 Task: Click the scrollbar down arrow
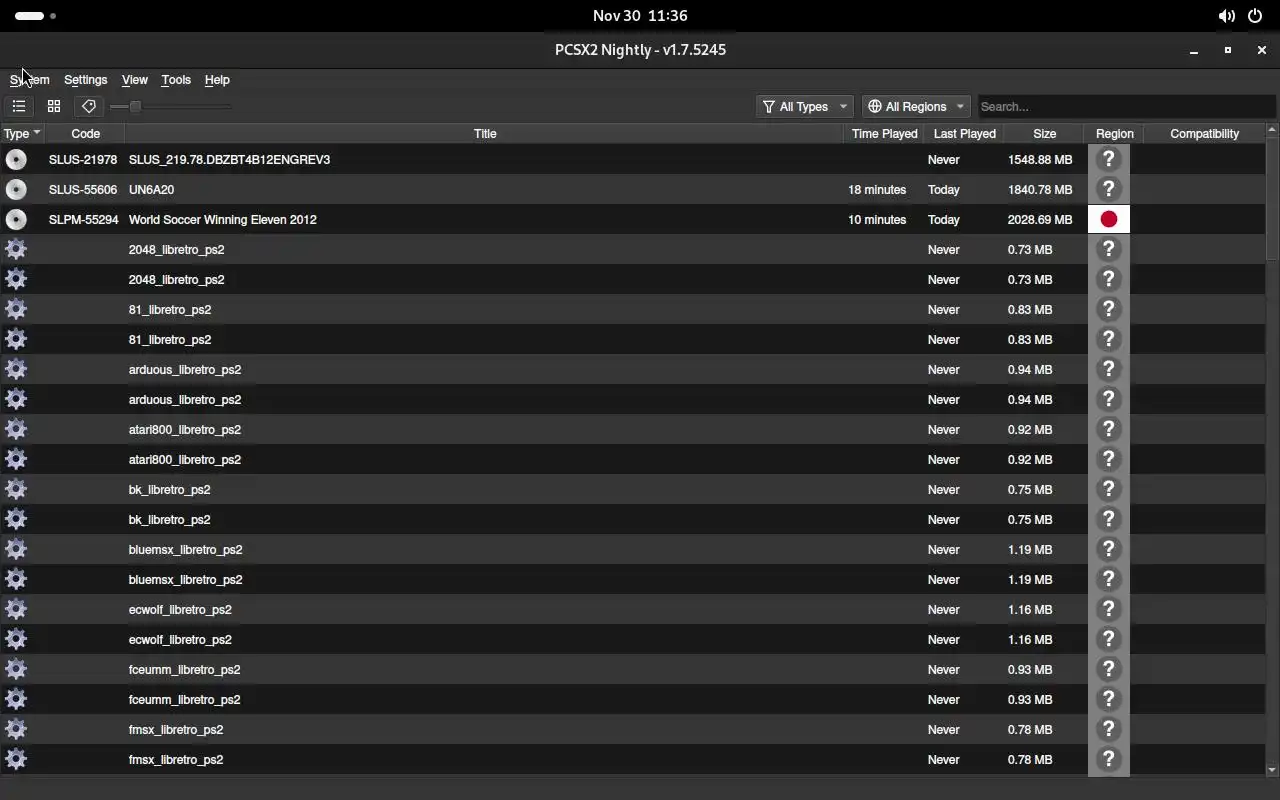1272,769
